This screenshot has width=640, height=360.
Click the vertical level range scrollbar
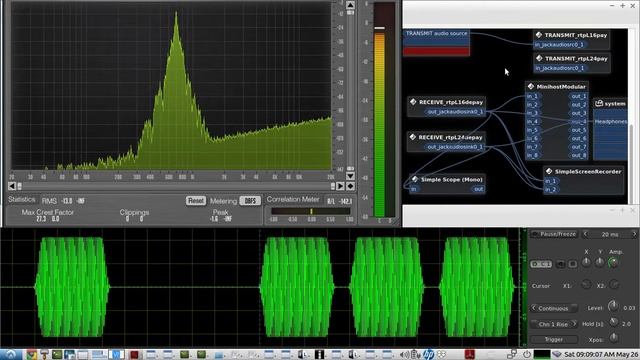point(350,90)
